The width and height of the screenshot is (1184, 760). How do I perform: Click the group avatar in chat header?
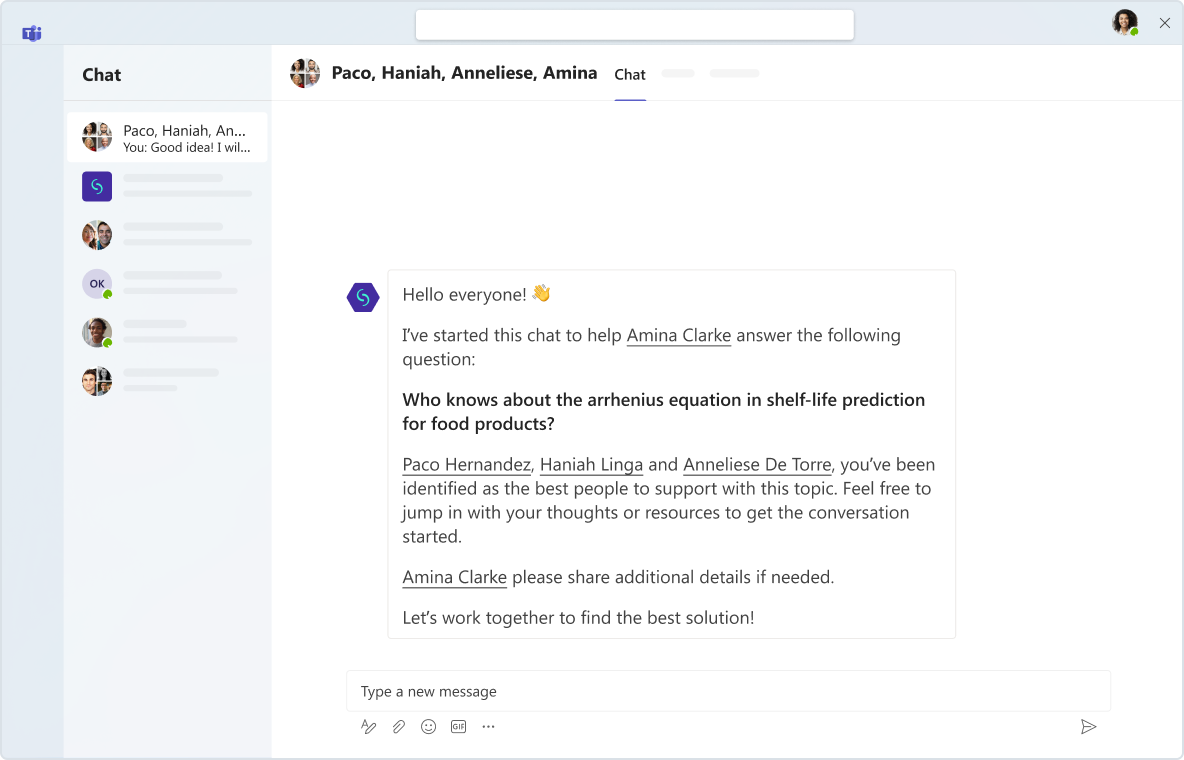coord(305,73)
